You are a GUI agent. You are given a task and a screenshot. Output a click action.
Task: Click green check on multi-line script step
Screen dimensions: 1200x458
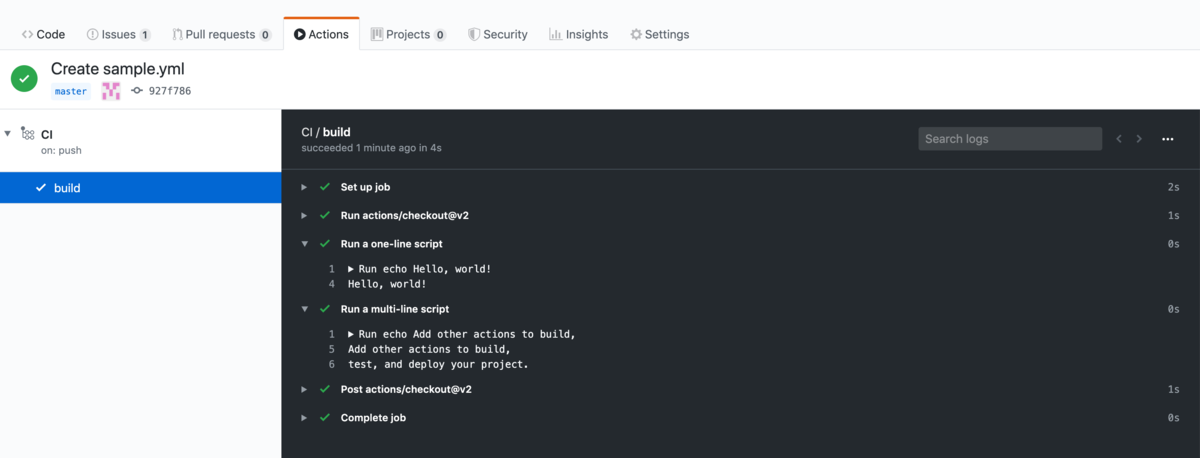325,309
